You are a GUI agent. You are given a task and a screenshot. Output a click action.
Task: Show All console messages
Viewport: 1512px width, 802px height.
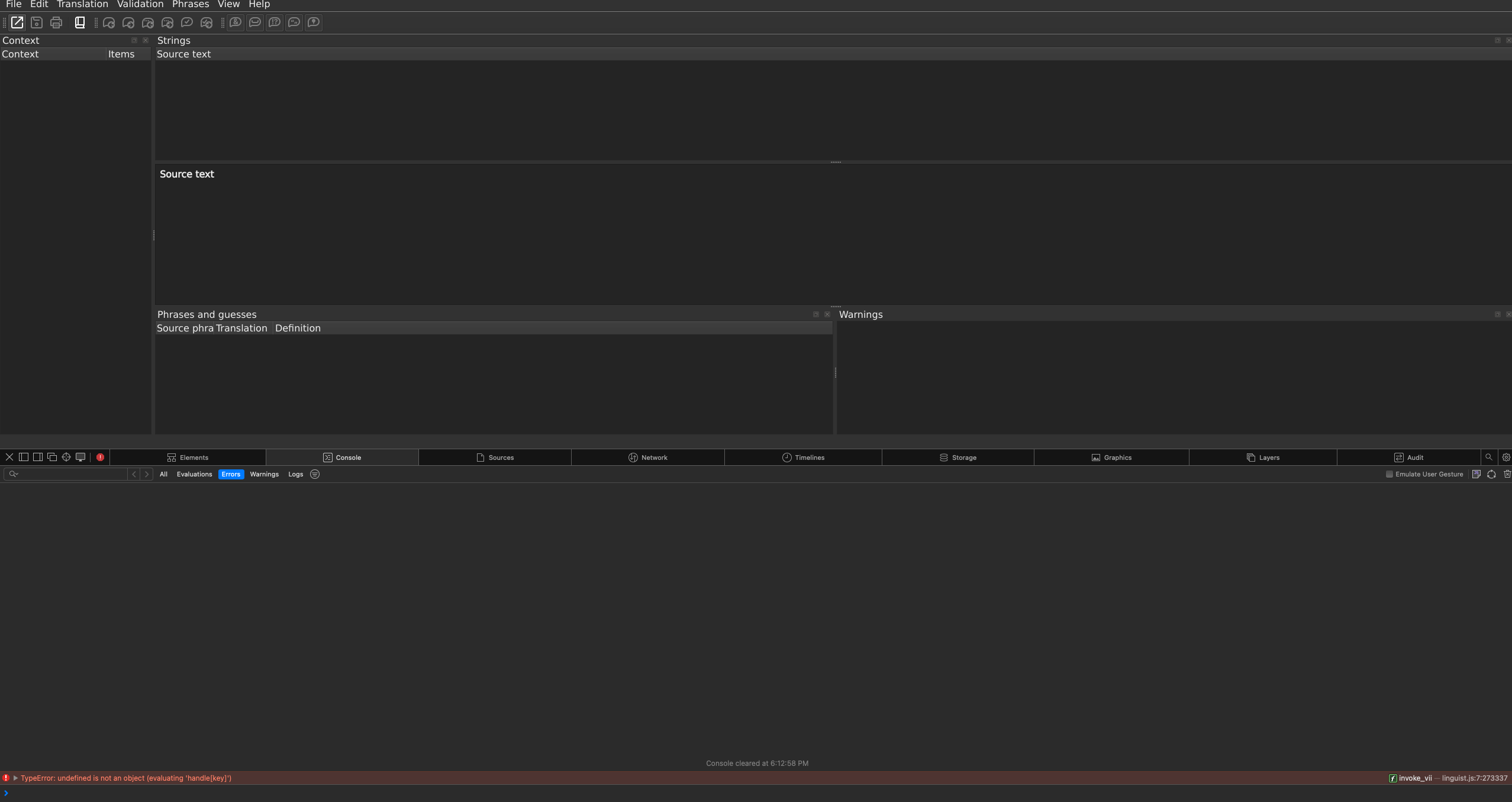pyautogui.click(x=163, y=474)
